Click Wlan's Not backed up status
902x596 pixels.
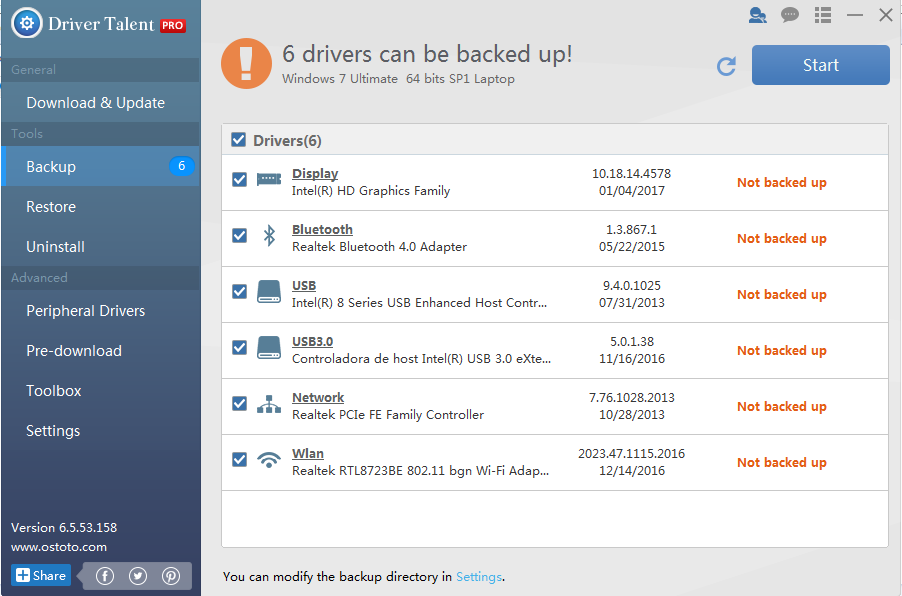[x=782, y=463]
